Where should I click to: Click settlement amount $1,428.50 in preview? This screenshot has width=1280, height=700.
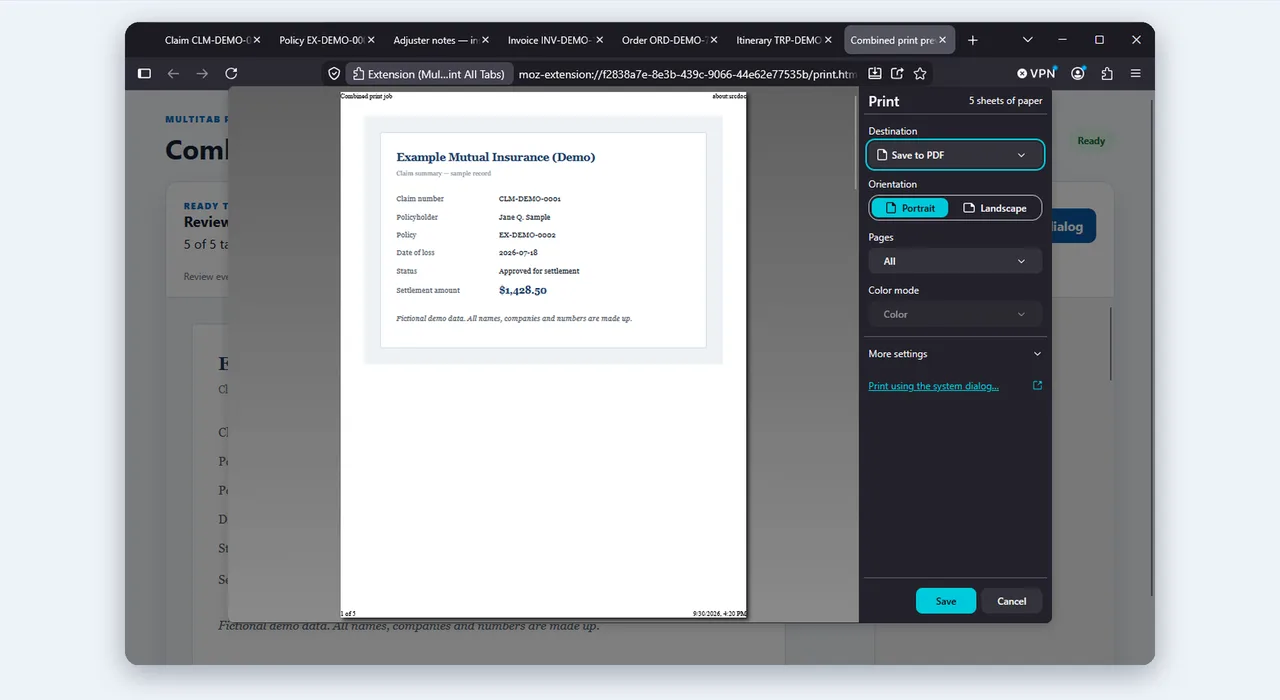[523, 290]
